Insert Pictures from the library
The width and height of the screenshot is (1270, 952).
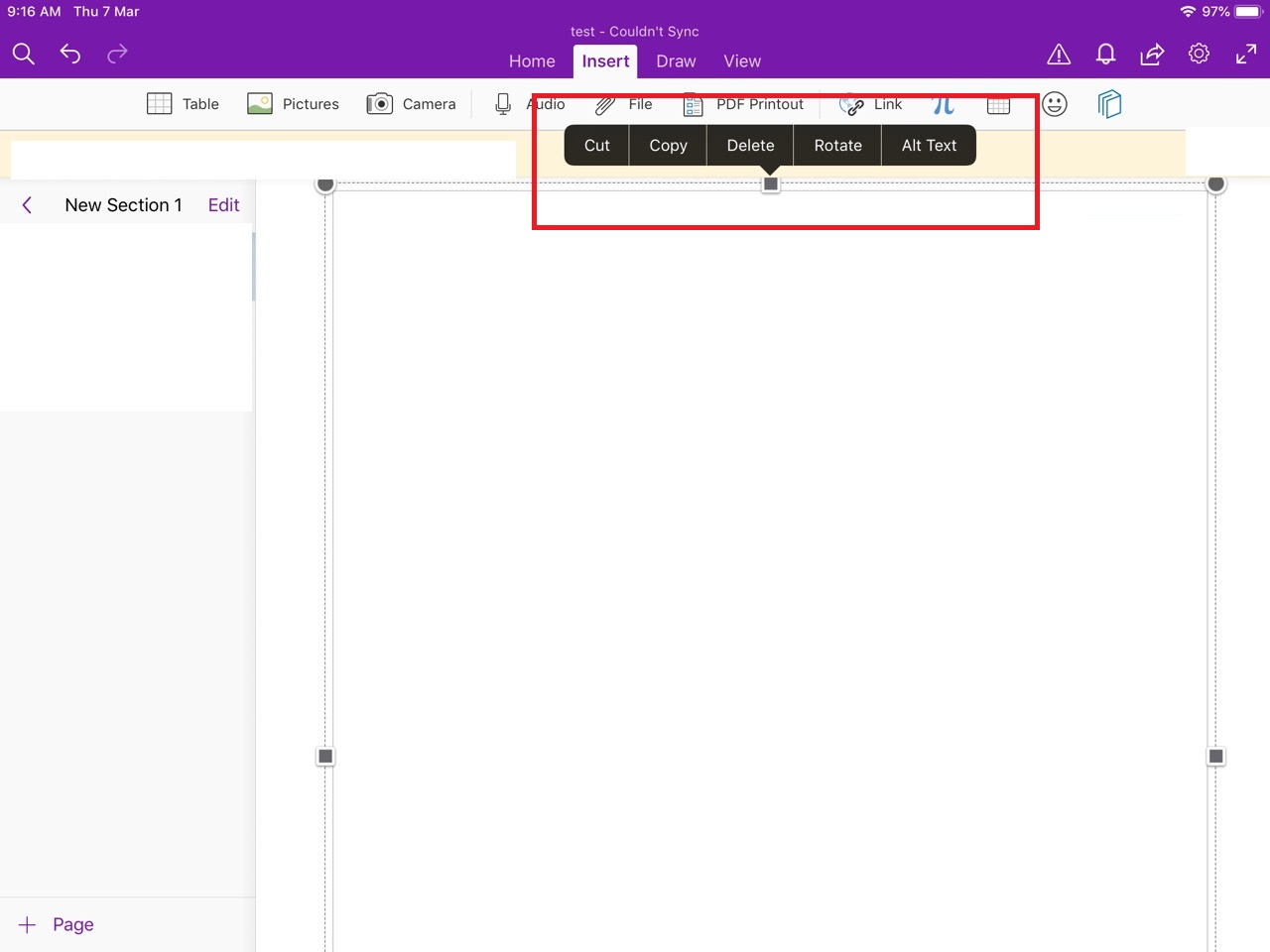(x=293, y=104)
